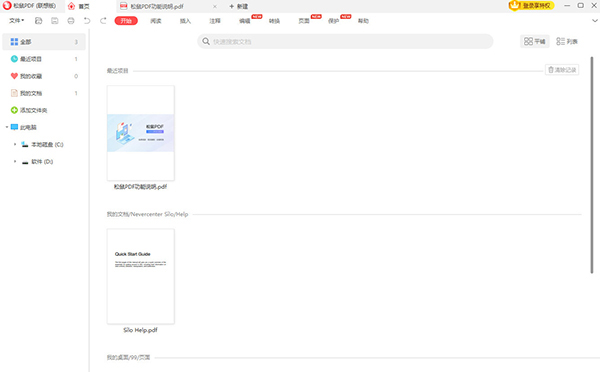
Task: Click the quick search document field
Action: click(x=345, y=41)
